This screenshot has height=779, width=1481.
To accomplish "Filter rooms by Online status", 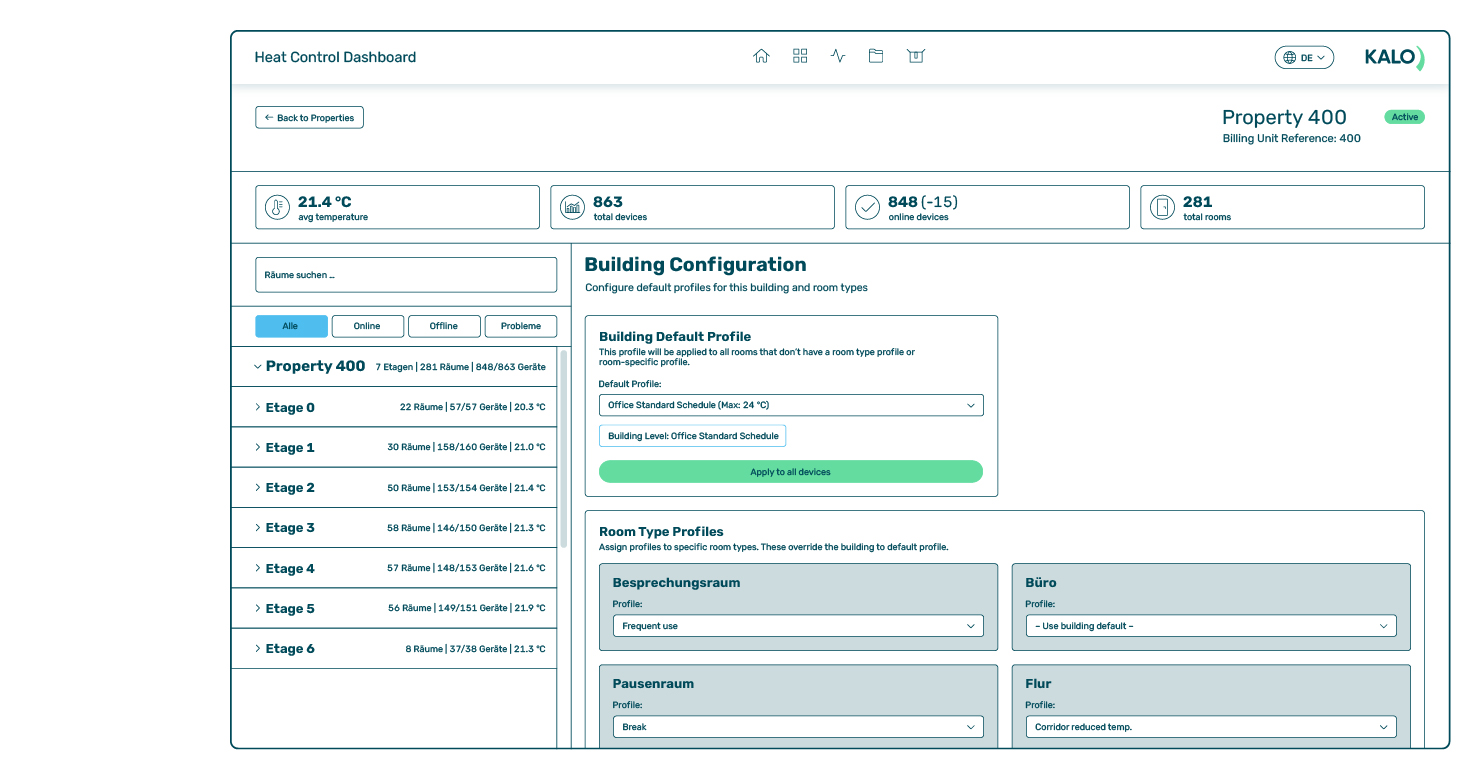I will click(x=367, y=326).
